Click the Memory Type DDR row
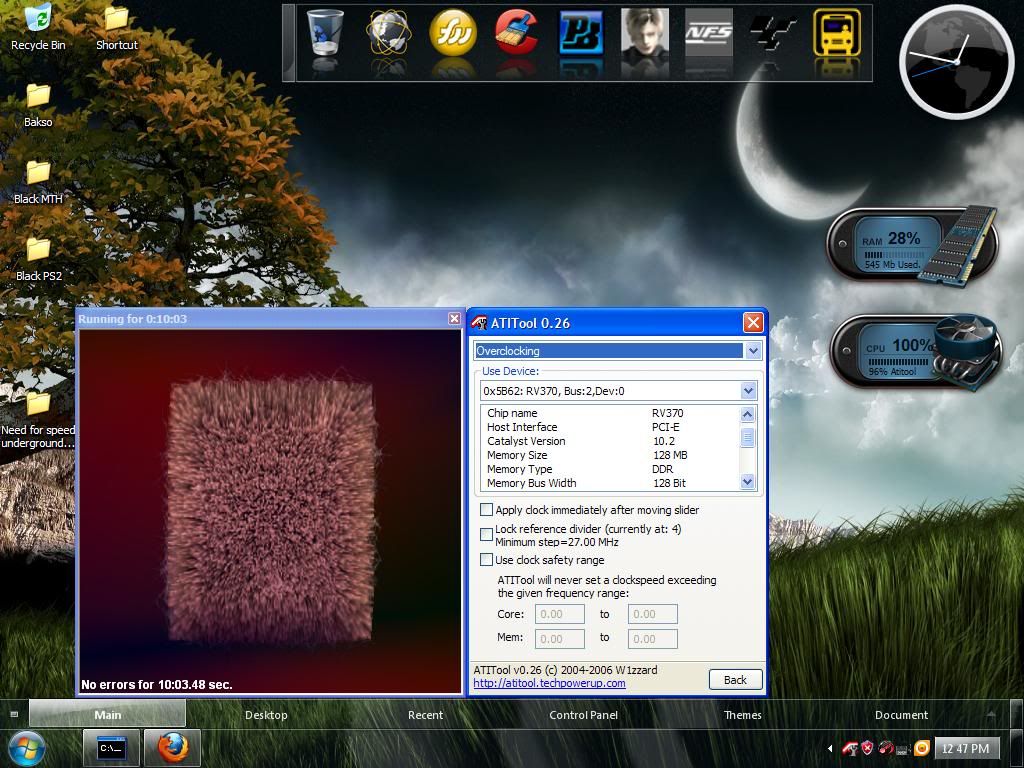The height and width of the screenshot is (768, 1024). [611, 469]
